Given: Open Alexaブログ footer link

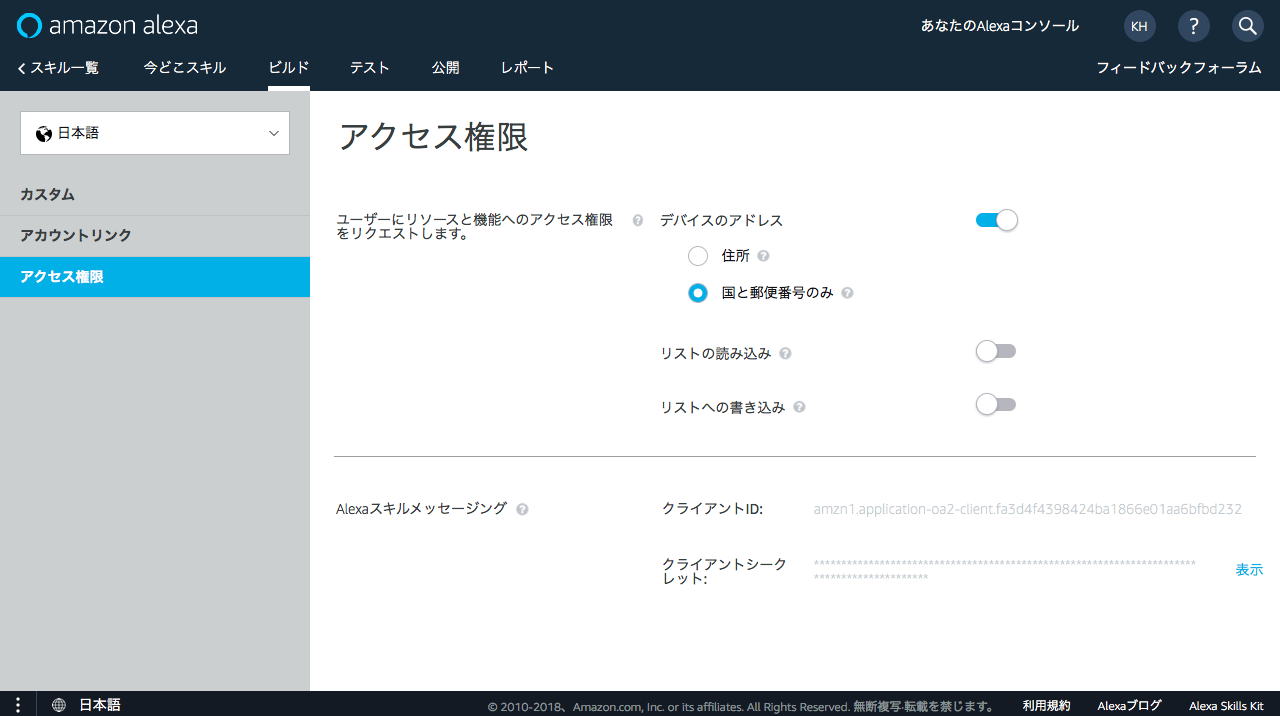Looking at the screenshot, I should pyautogui.click(x=1130, y=706).
